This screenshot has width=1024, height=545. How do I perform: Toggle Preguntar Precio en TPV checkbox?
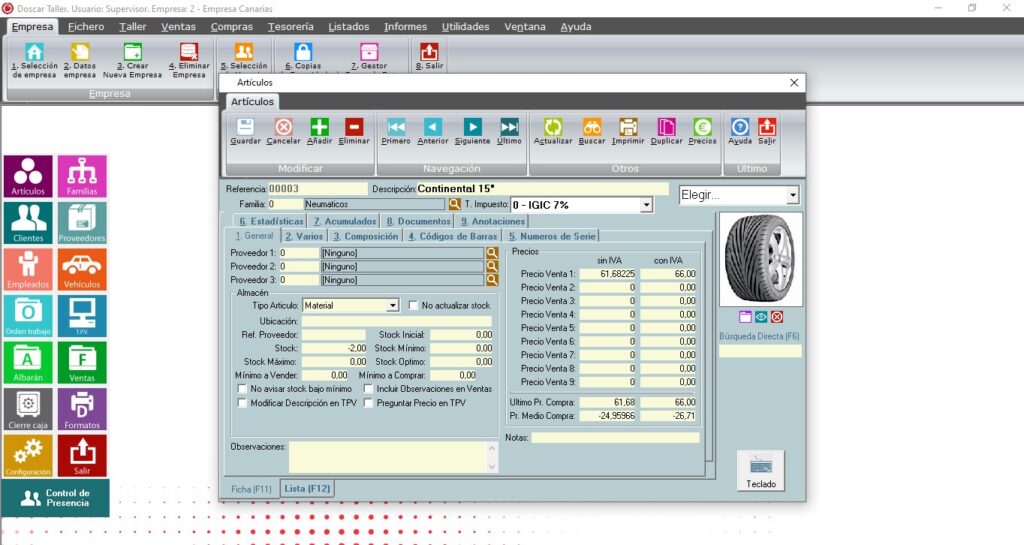point(369,403)
